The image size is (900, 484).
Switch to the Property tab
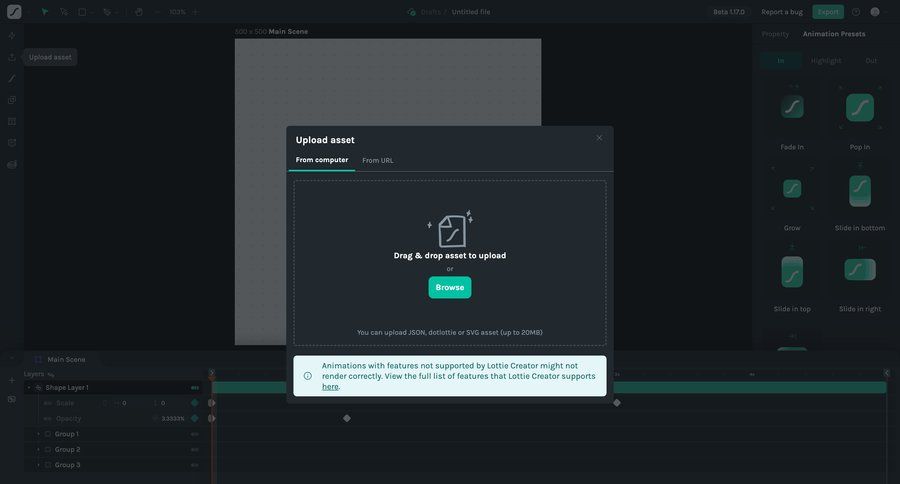(x=775, y=34)
